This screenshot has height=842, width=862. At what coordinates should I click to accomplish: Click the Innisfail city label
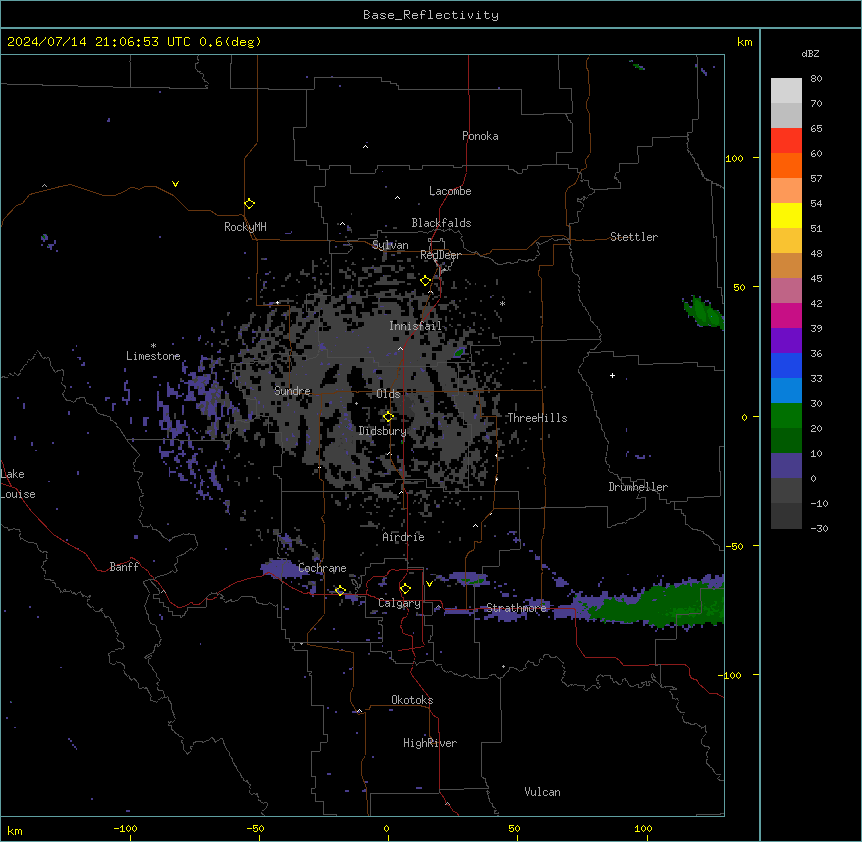coord(415,326)
